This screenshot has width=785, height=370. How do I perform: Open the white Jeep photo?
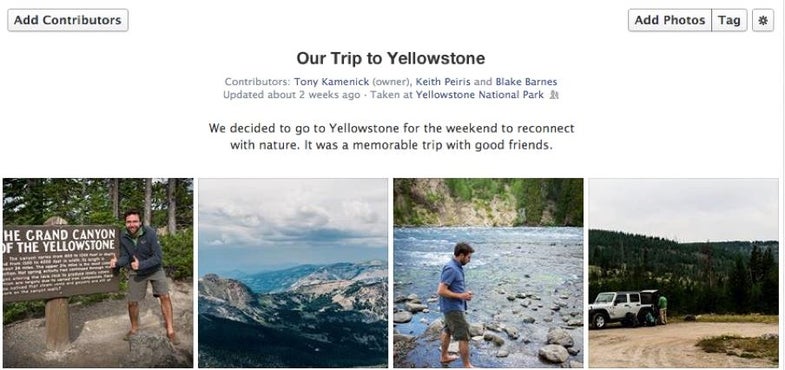683,273
